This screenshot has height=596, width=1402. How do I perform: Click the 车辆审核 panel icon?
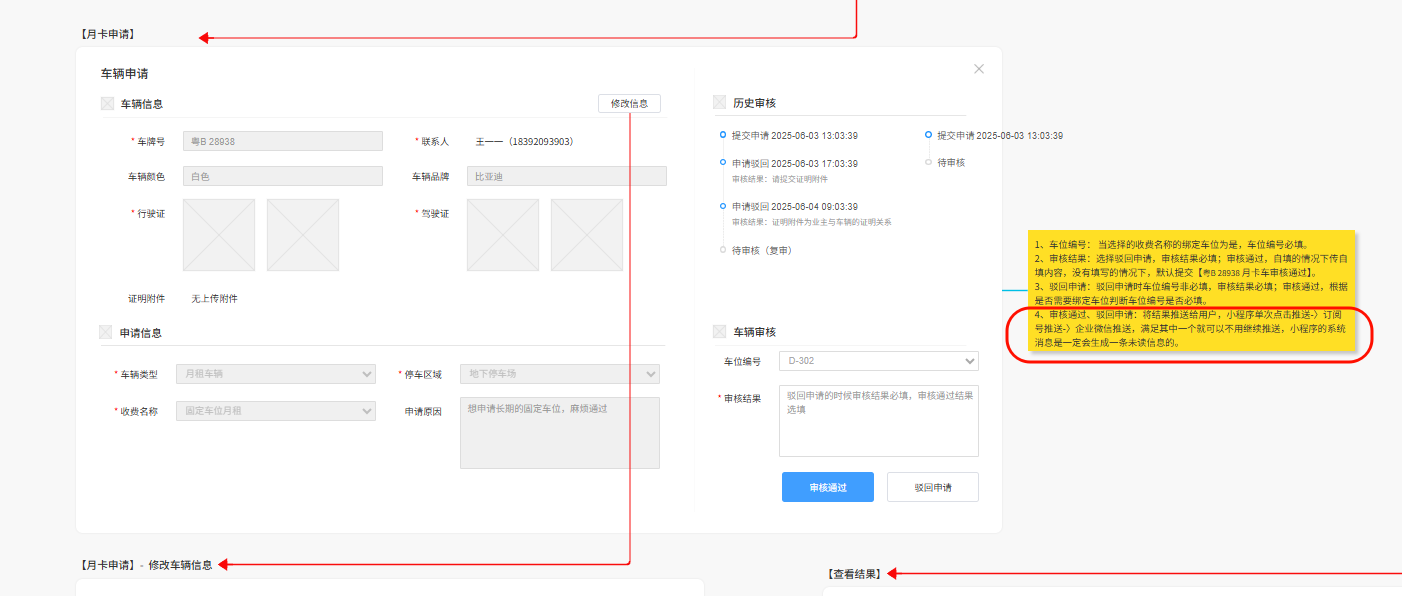pos(719,330)
